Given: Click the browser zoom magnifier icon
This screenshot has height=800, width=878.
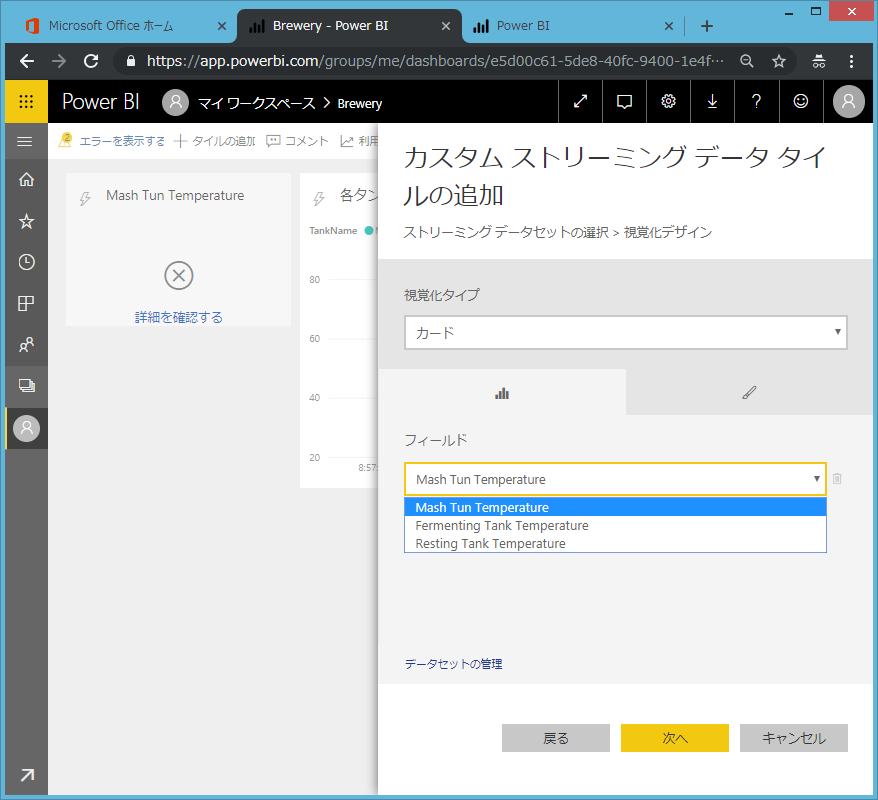Looking at the screenshot, I should [x=746, y=61].
